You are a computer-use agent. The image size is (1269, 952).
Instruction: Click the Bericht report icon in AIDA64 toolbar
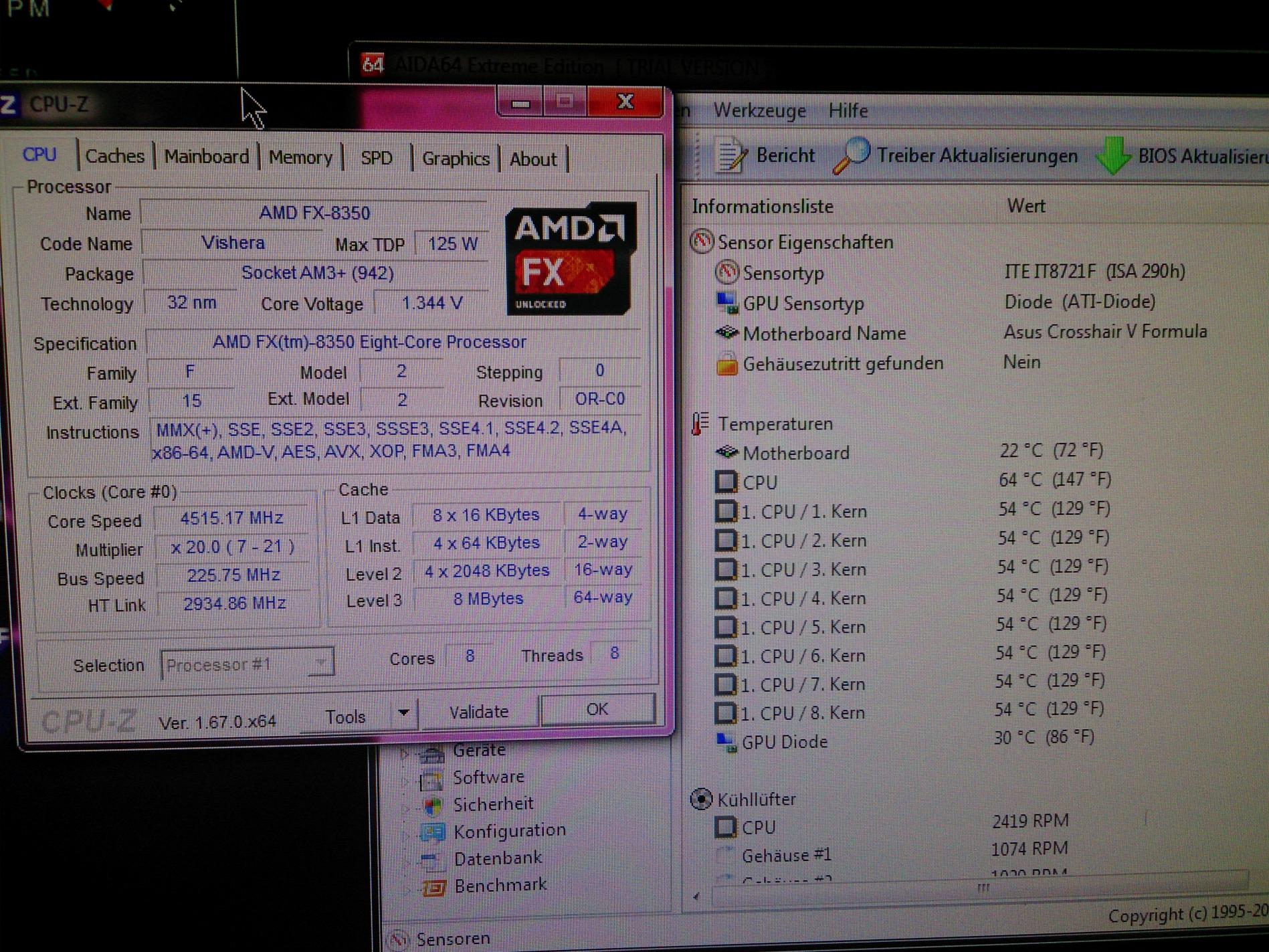pos(731,156)
